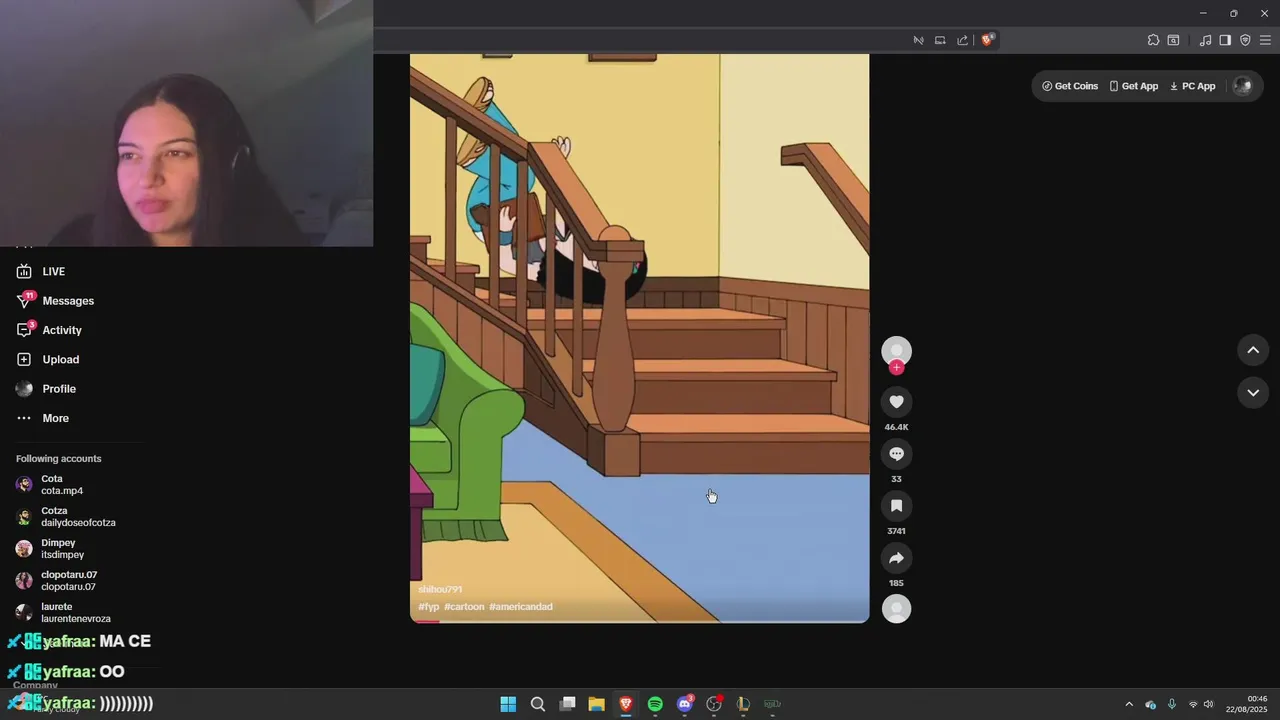
Task: Open Spotify from taskbar
Action: pos(655,704)
